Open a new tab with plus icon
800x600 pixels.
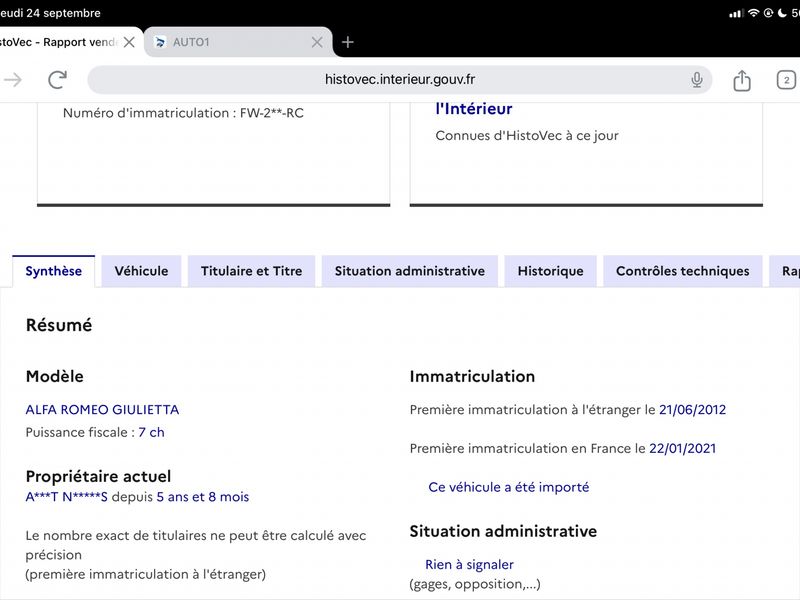(x=347, y=42)
